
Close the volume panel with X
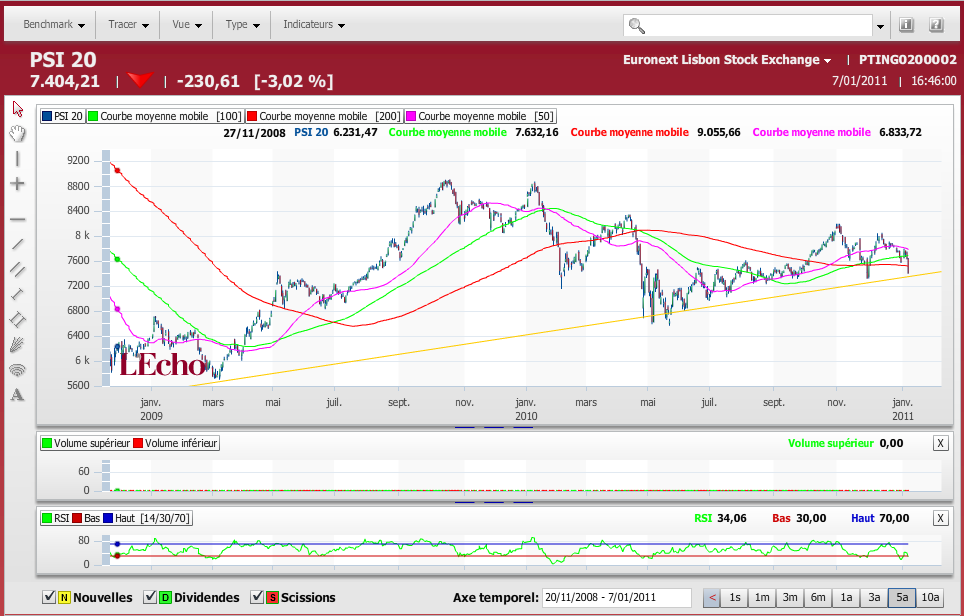940,443
